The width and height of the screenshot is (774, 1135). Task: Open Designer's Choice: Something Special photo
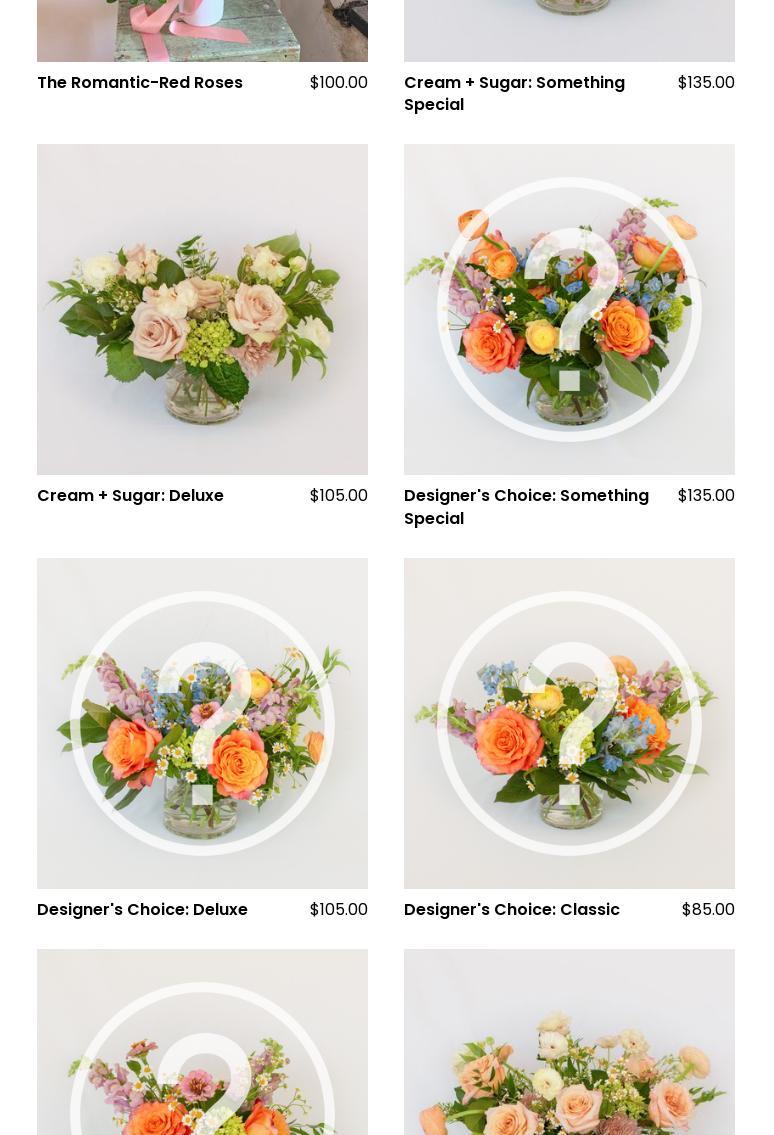coord(569,309)
